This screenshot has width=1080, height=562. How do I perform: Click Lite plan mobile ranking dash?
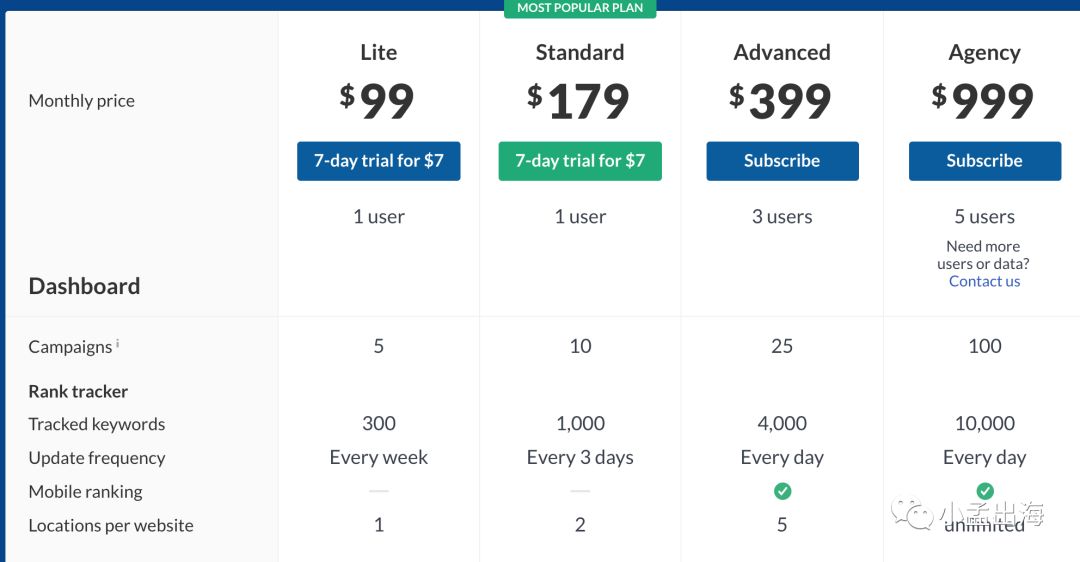(378, 491)
